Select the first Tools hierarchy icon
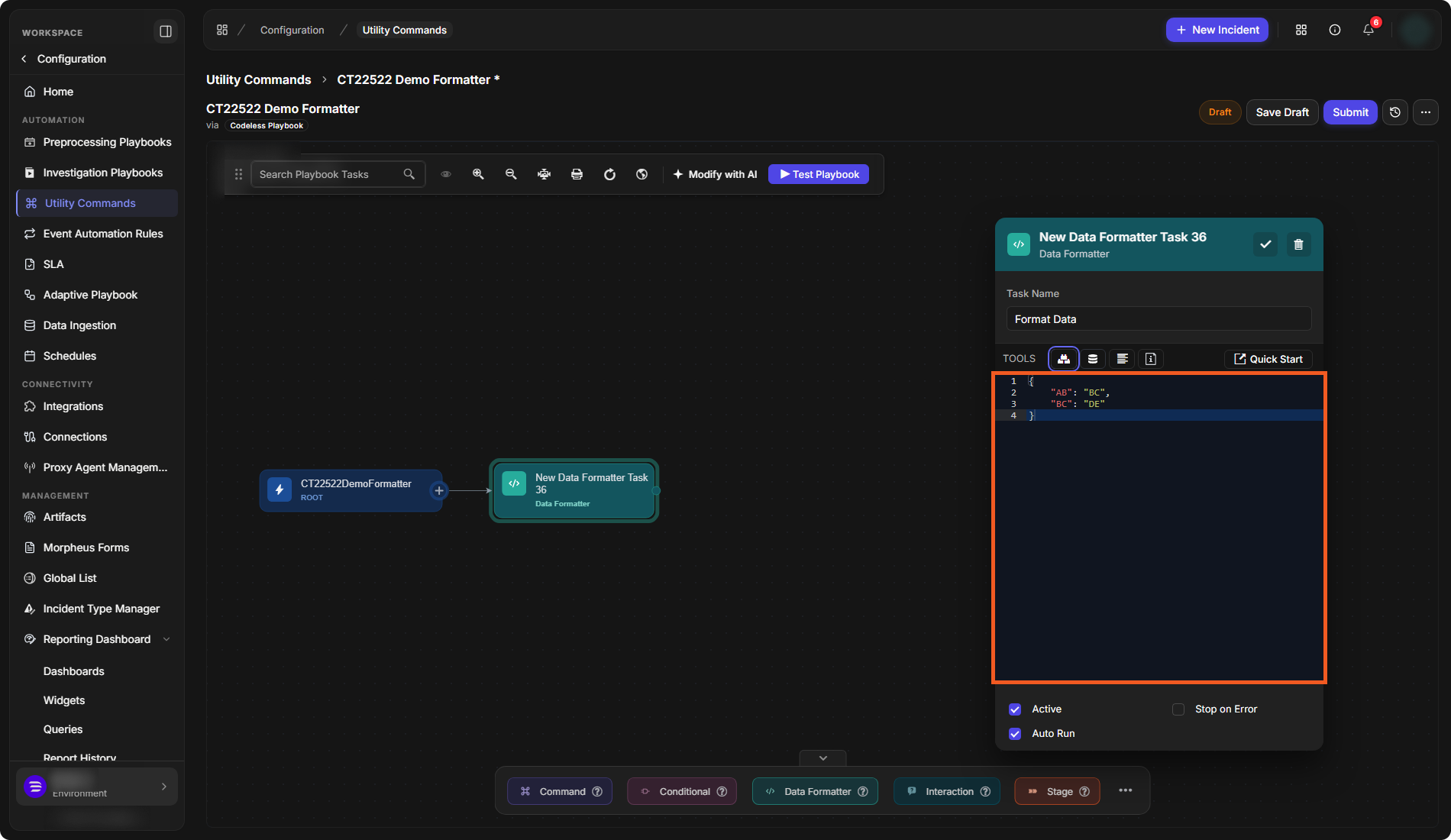1451x840 pixels. (x=1064, y=359)
